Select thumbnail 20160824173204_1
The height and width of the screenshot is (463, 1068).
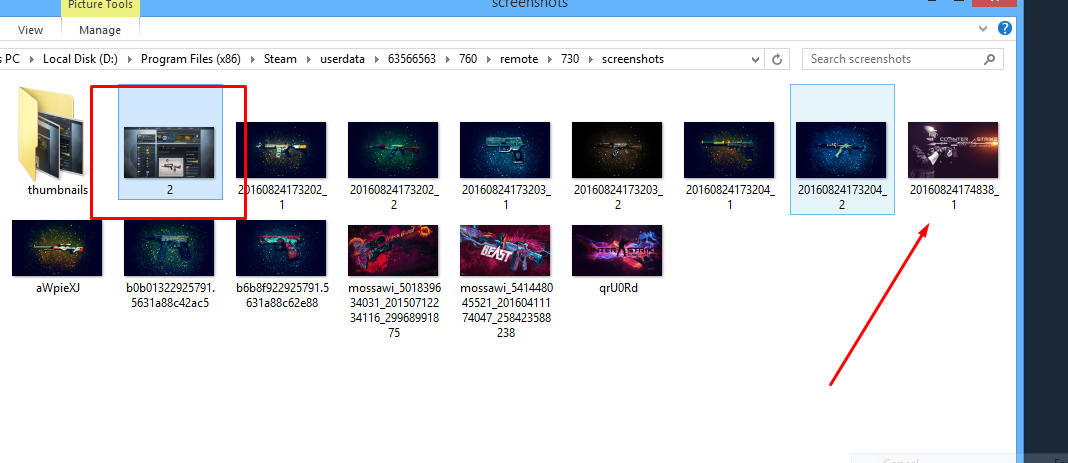[729, 150]
